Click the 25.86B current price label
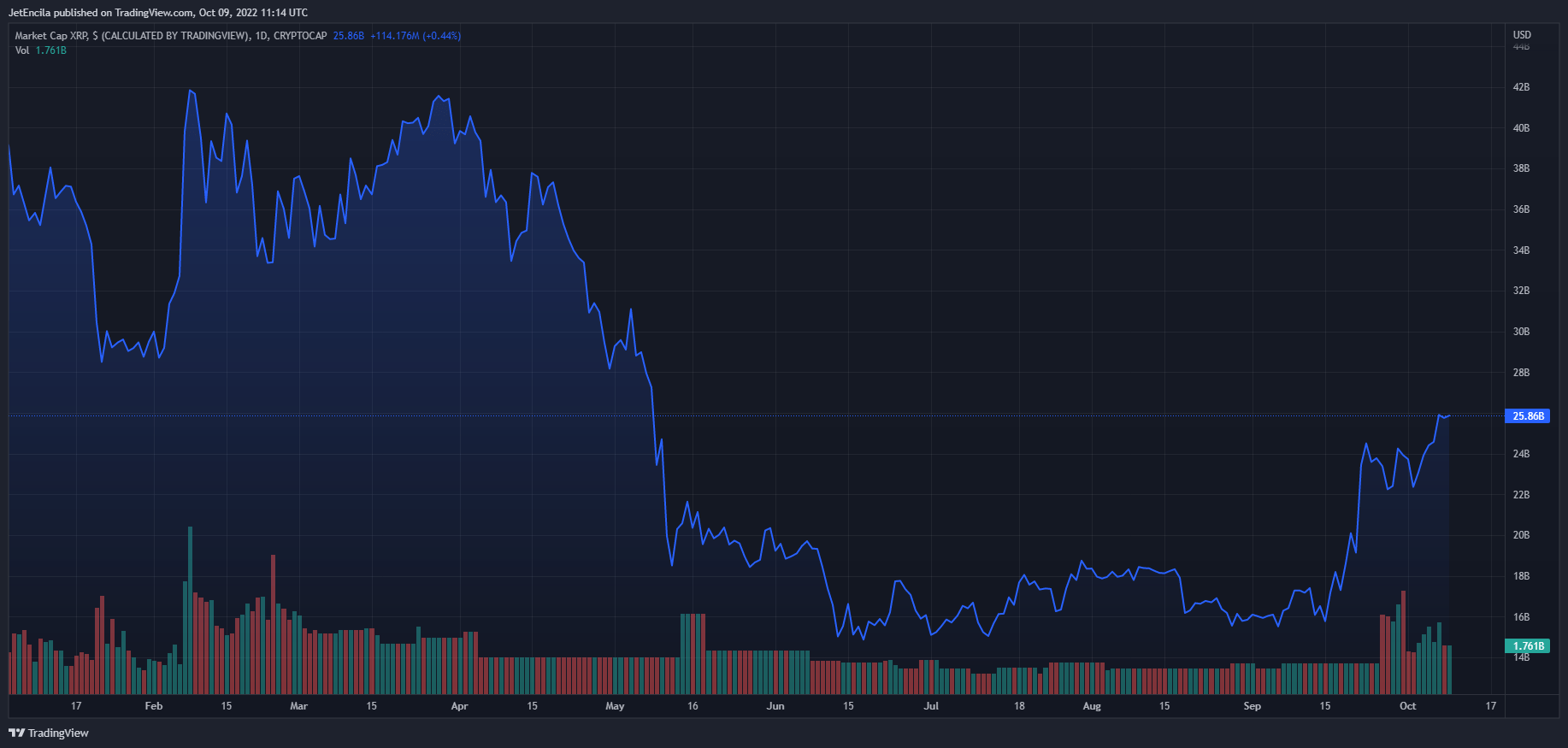 tap(1528, 416)
